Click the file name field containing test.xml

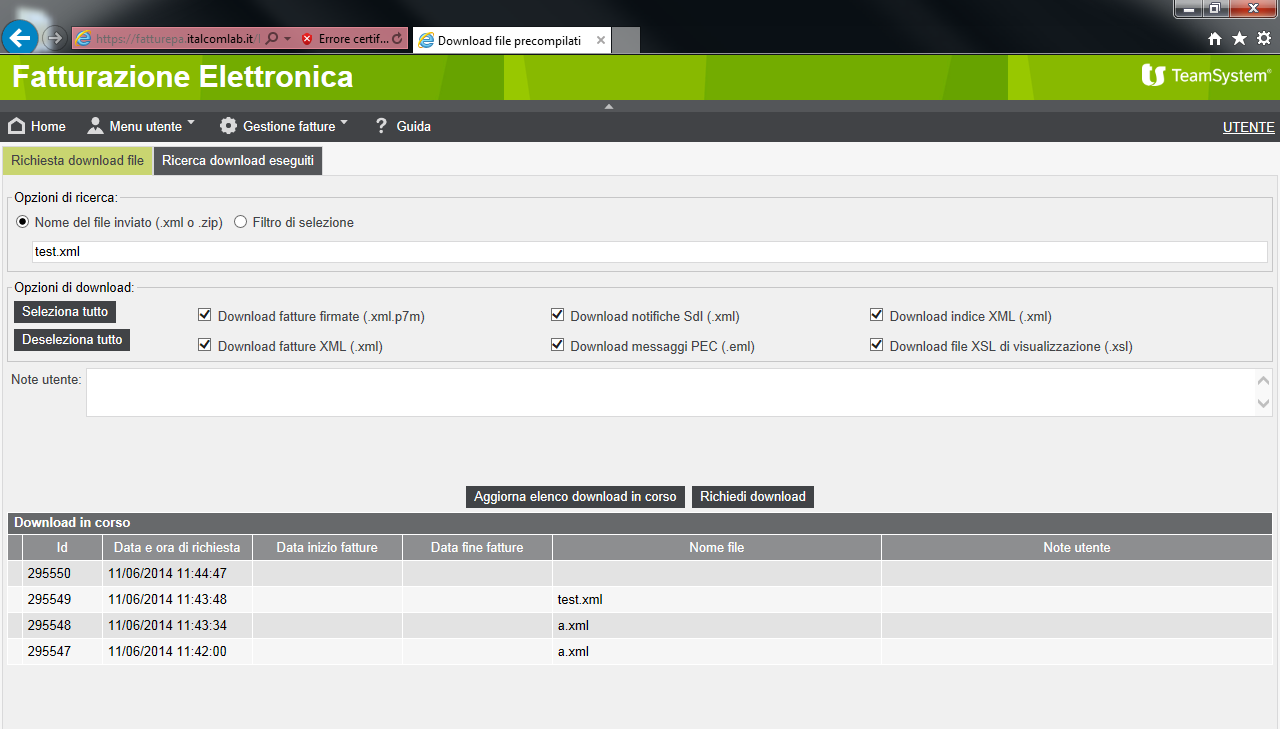point(650,252)
